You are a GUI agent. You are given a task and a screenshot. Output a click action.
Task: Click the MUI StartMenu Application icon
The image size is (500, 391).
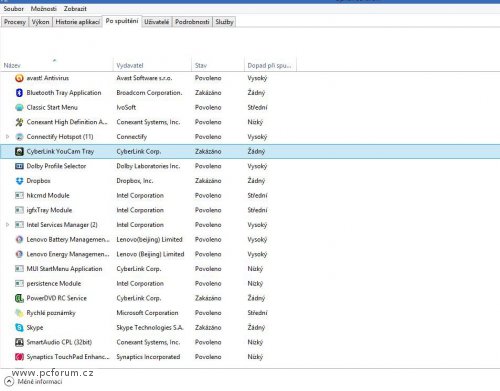point(19,269)
